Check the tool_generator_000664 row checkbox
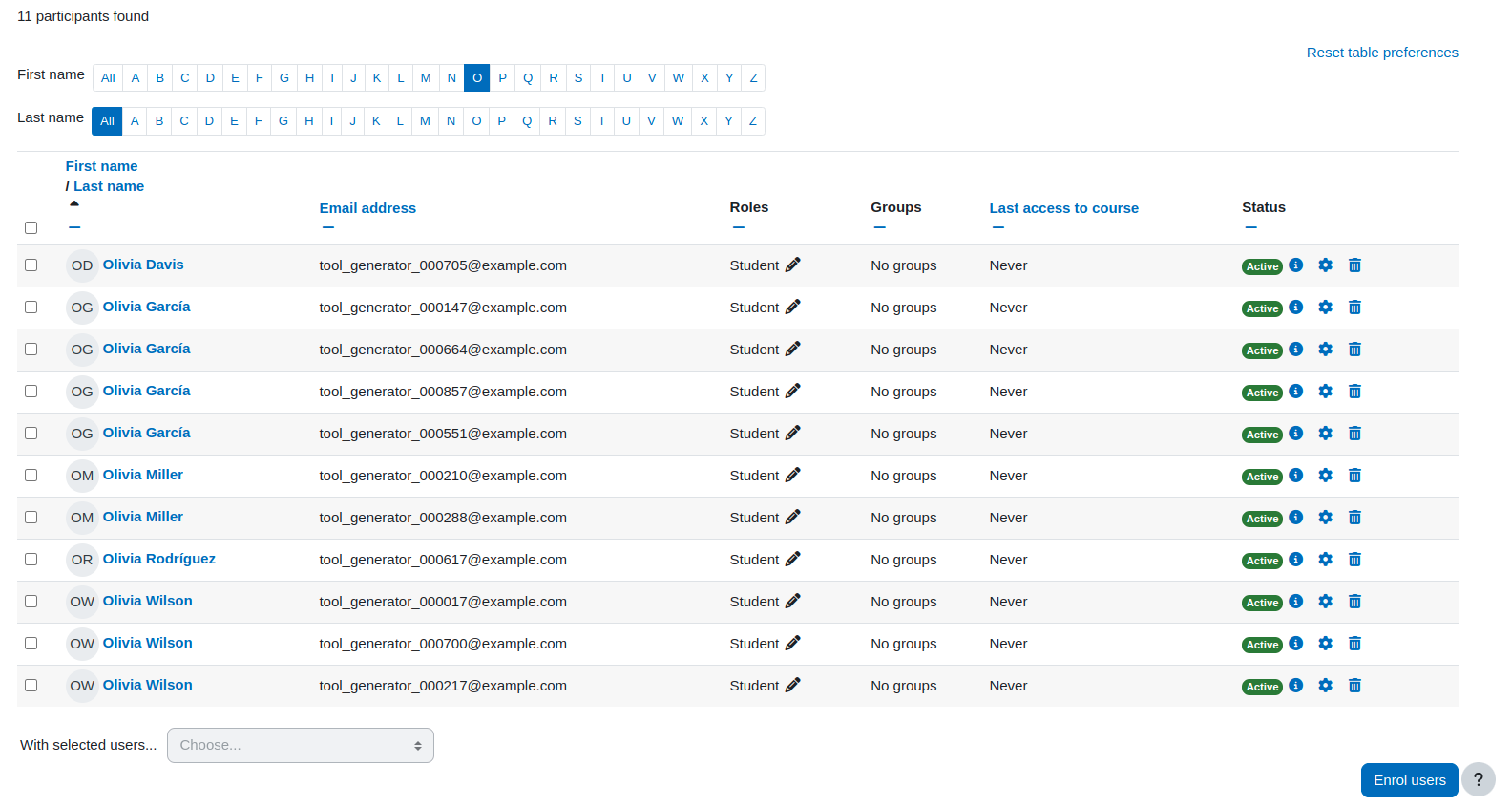Screen dimensions: 1512x807 pyautogui.click(x=31, y=349)
